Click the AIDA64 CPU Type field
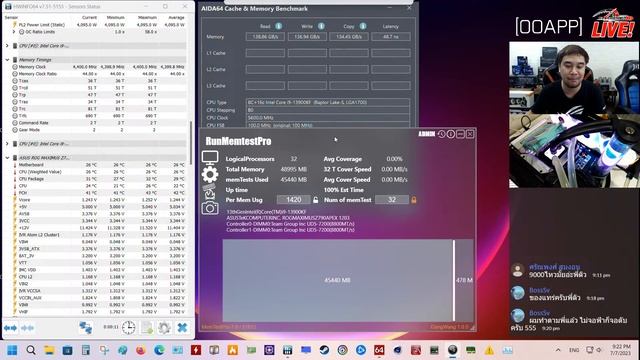Viewport: 640px width, 360px height. 328,102
